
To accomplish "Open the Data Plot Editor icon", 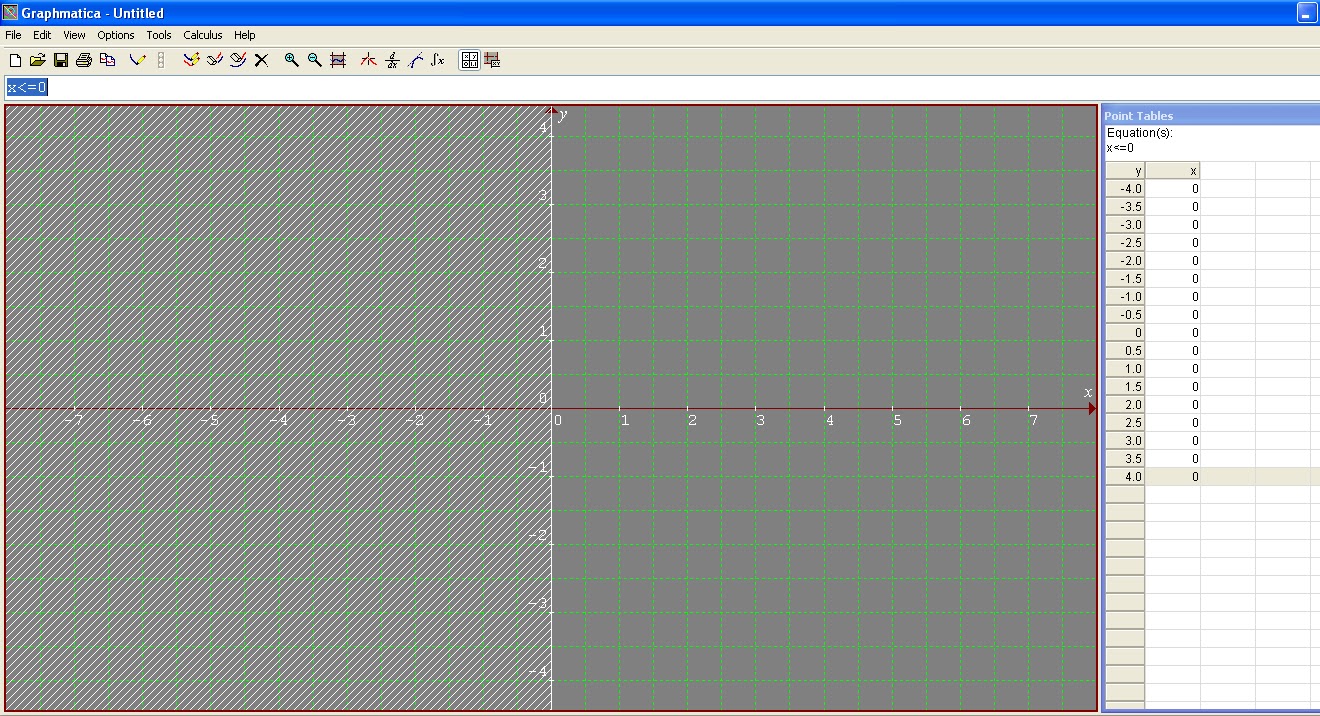I will (492, 60).
